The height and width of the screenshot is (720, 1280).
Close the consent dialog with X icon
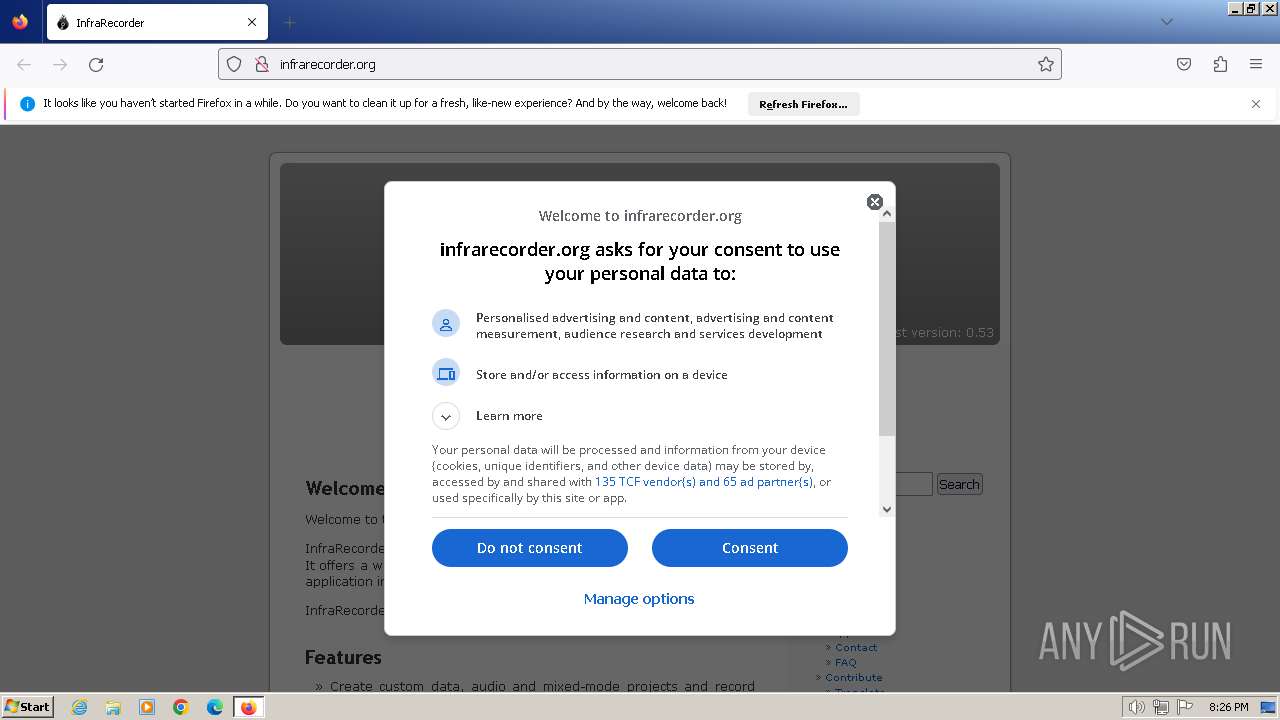(x=874, y=202)
